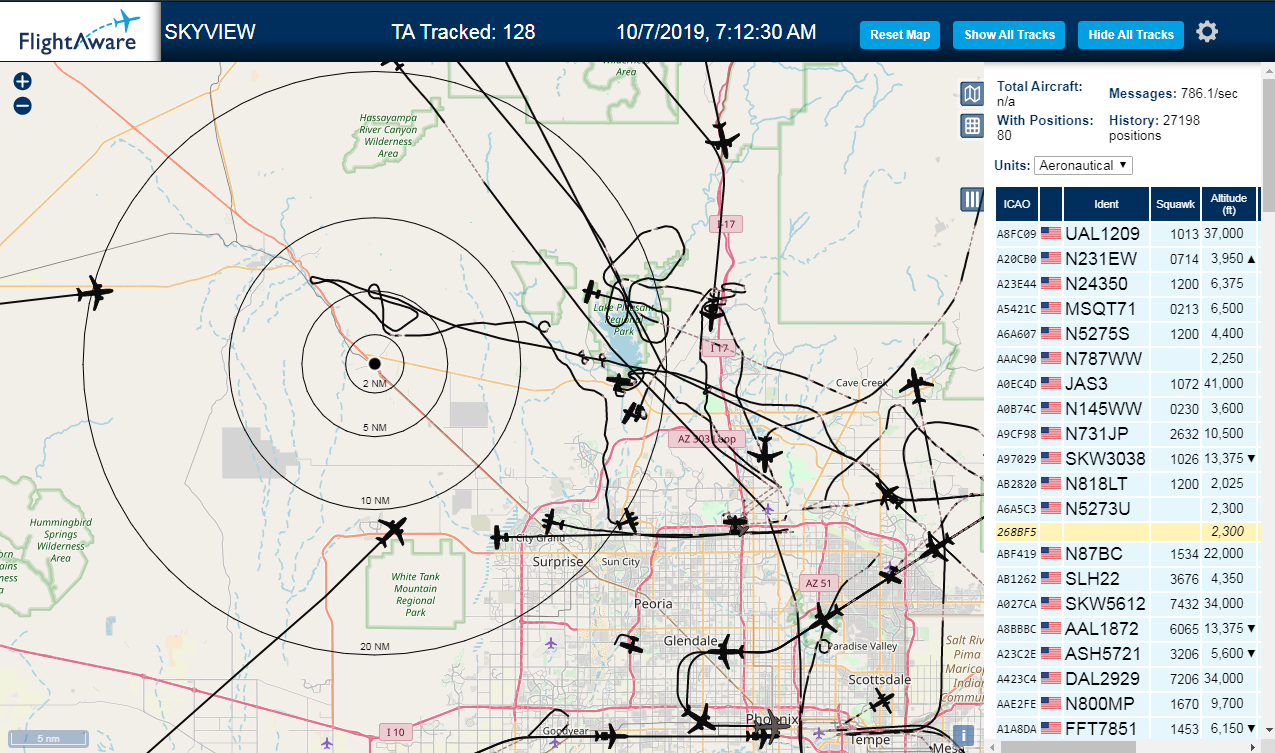Viewport: 1275px width, 753px height.
Task: Select the N24350 aircraft row
Action: coord(1128,284)
